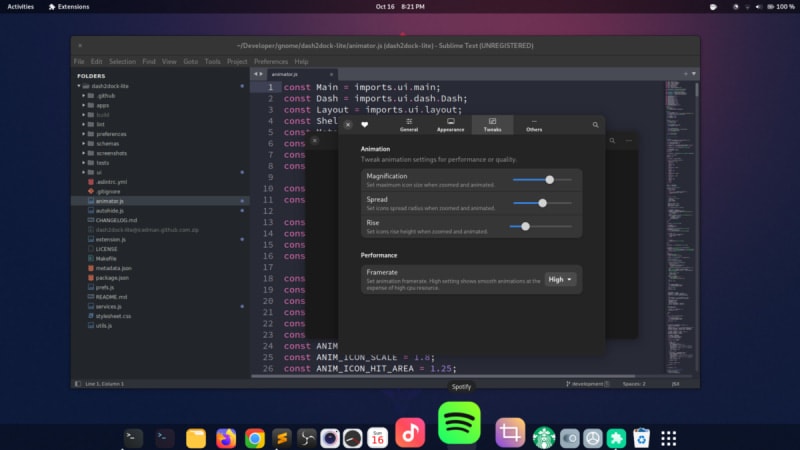Viewport: 800px width, 450px height.
Task: Click the Sublime Text dock icon
Action: point(283,438)
